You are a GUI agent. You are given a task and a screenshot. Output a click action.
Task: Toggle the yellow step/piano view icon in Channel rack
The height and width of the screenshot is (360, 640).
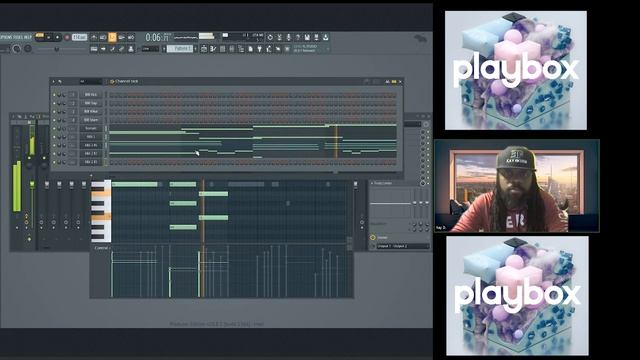click(x=394, y=82)
